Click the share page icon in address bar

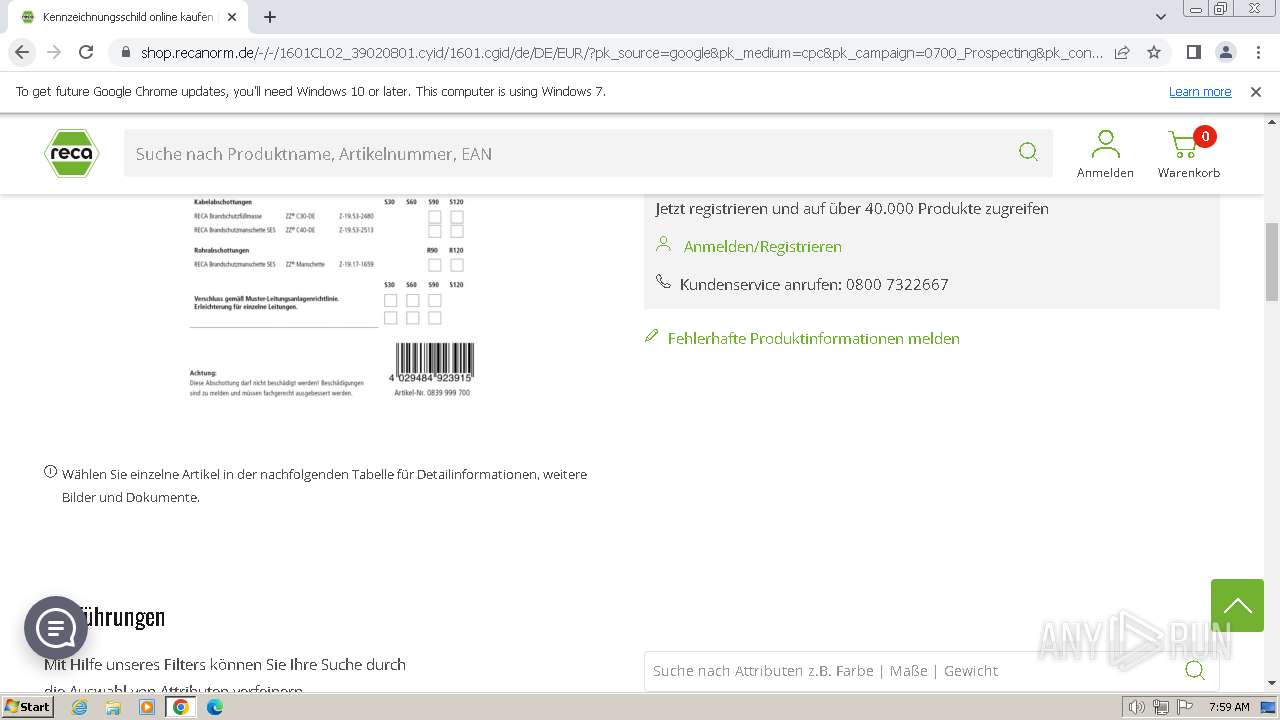click(x=1122, y=52)
